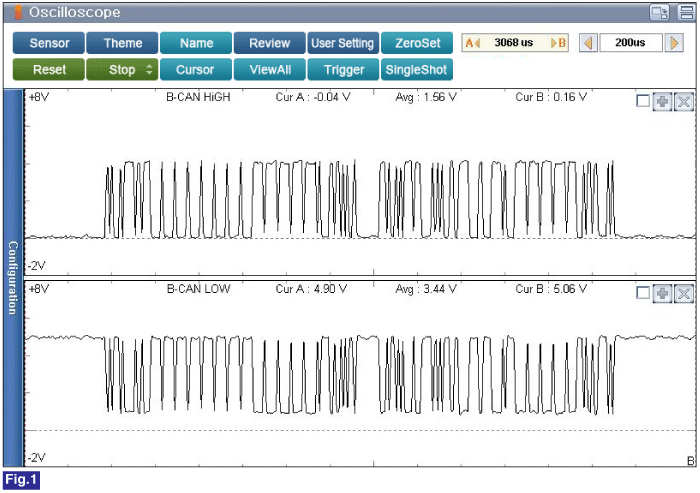Click the 3068 us cursor interval value
Screen dimensions: 700x493
514,43
